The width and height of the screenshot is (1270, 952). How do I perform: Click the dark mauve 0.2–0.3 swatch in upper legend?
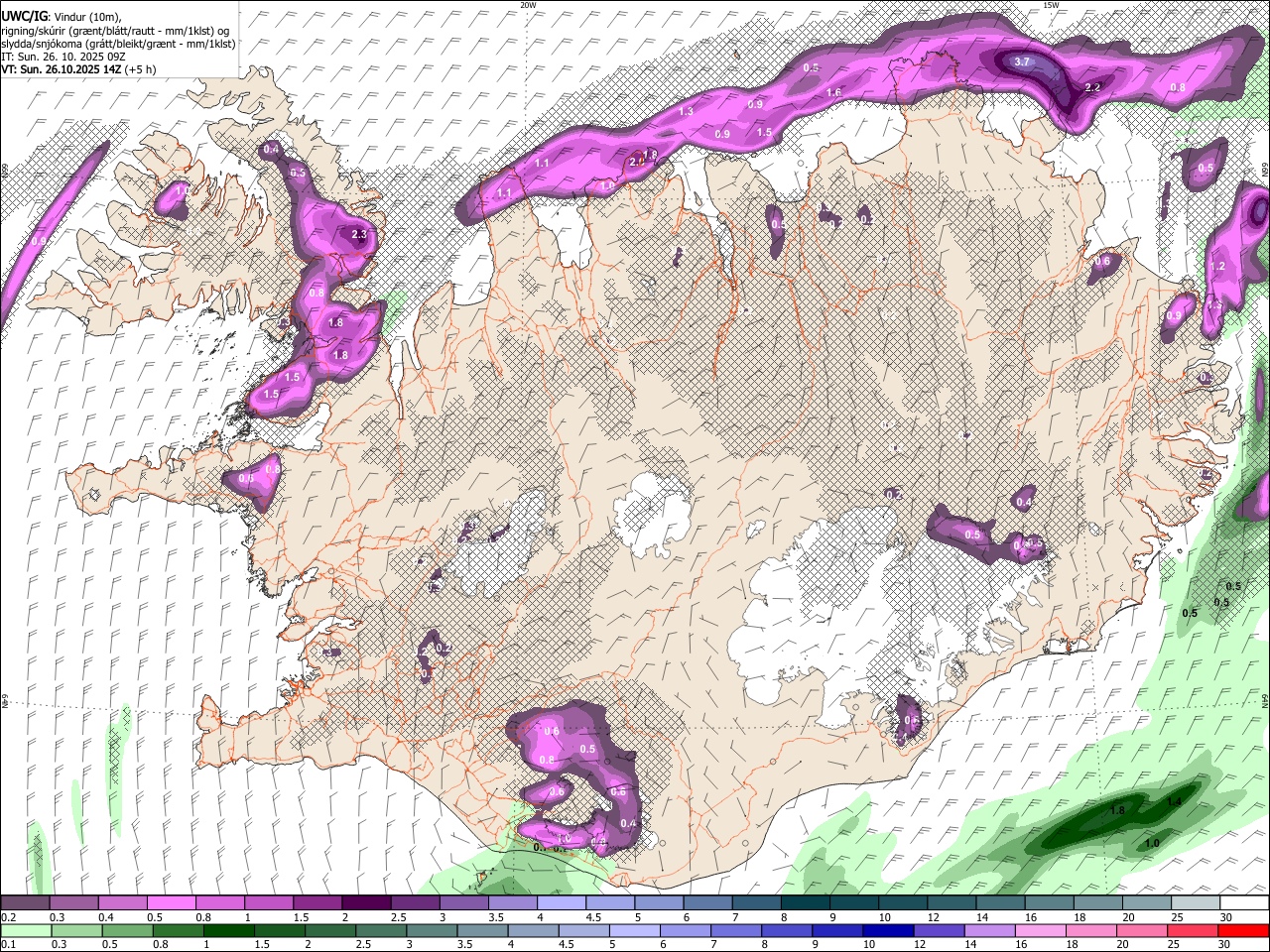pos(25,902)
